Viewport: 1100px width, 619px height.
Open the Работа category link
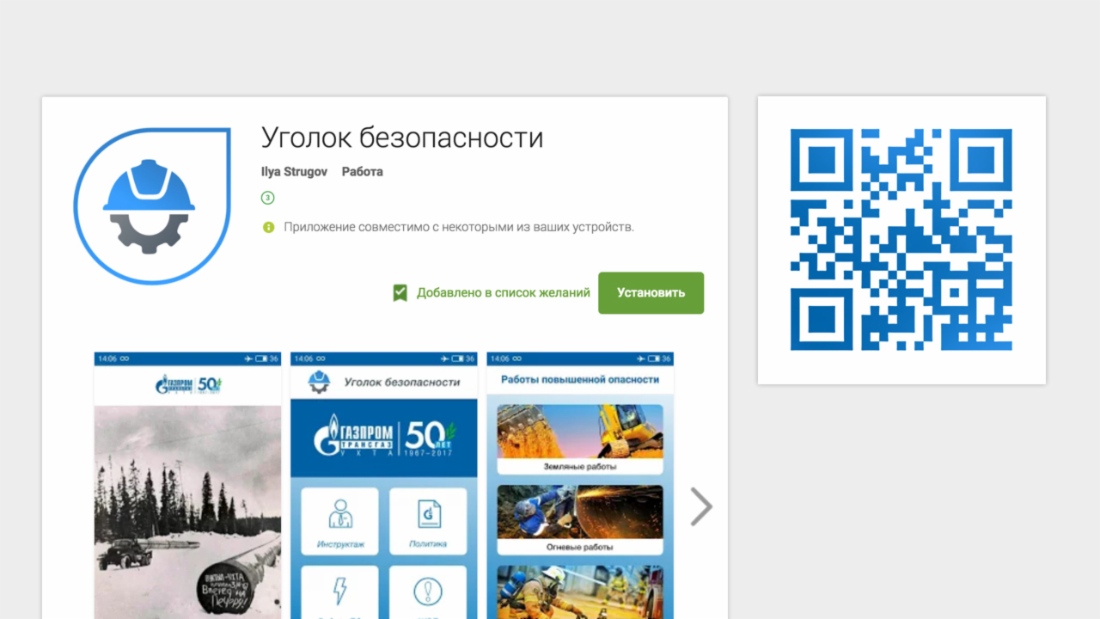coord(362,171)
